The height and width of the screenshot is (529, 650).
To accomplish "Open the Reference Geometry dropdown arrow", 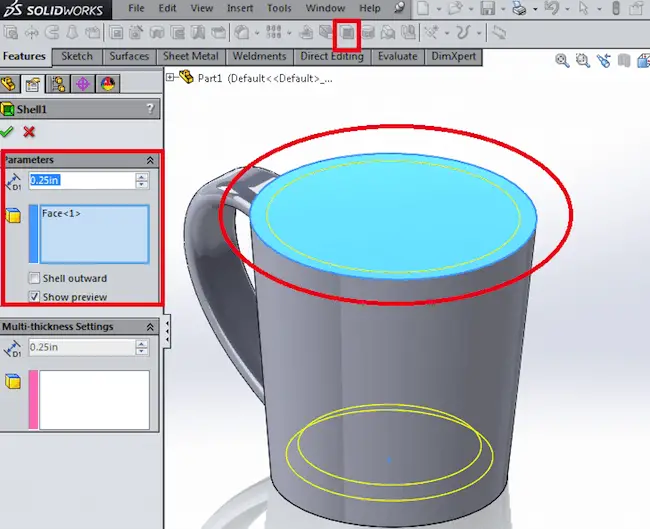I will (446, 33).
